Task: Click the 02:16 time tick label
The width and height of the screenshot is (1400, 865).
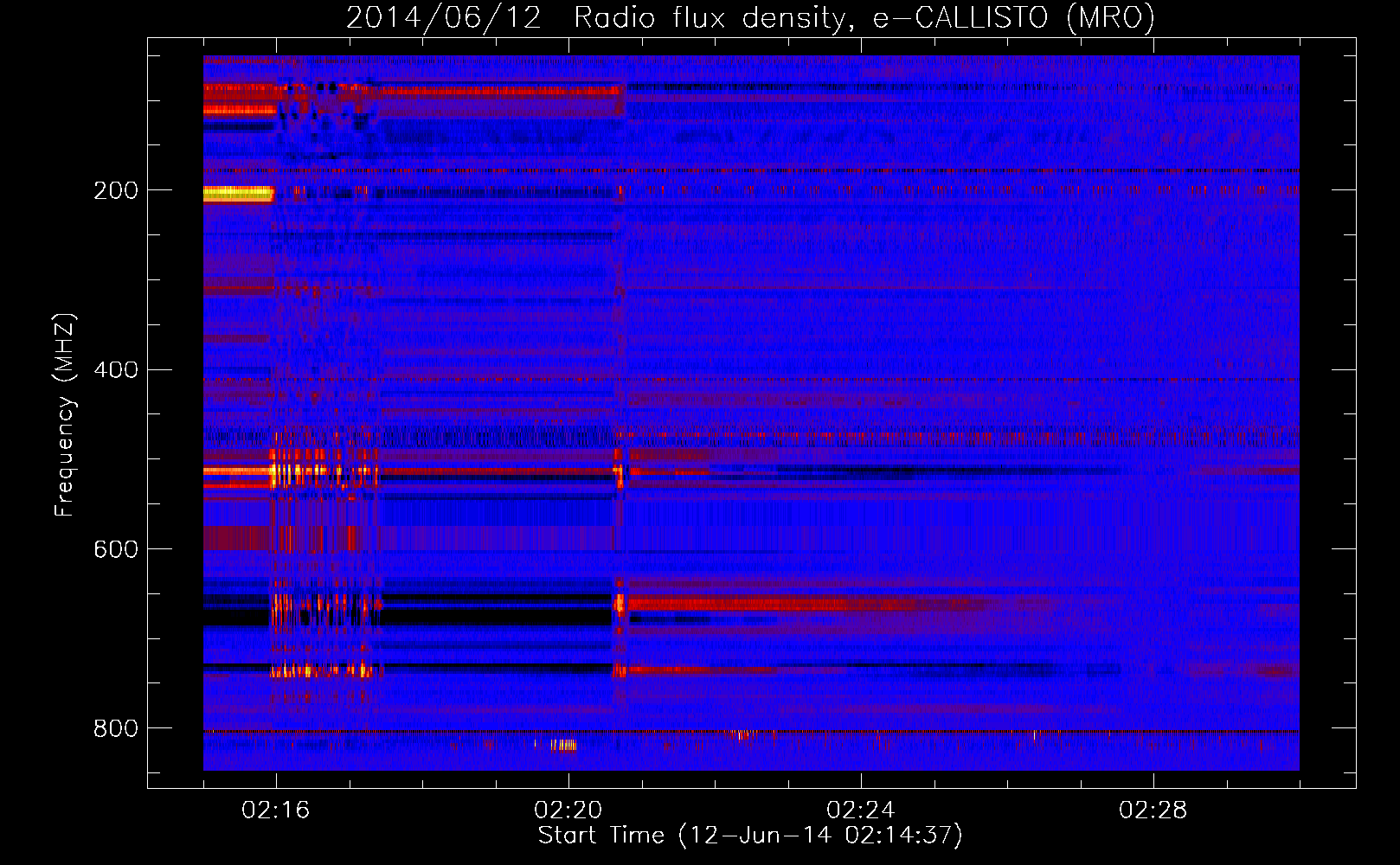Action: tap(276, 811)
